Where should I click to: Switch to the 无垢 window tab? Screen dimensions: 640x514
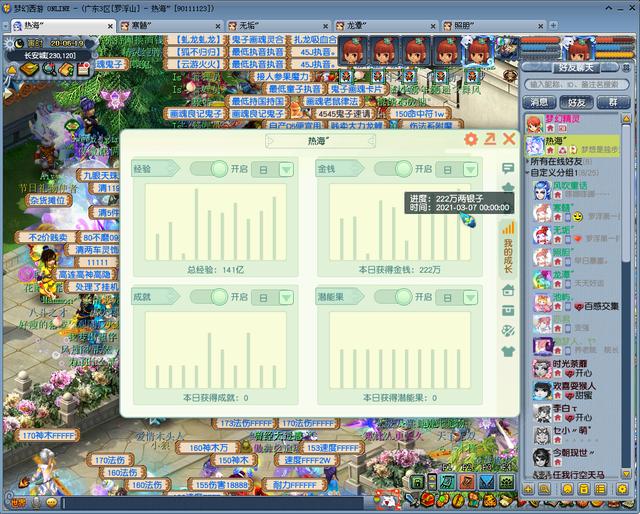tap(278, 26)
